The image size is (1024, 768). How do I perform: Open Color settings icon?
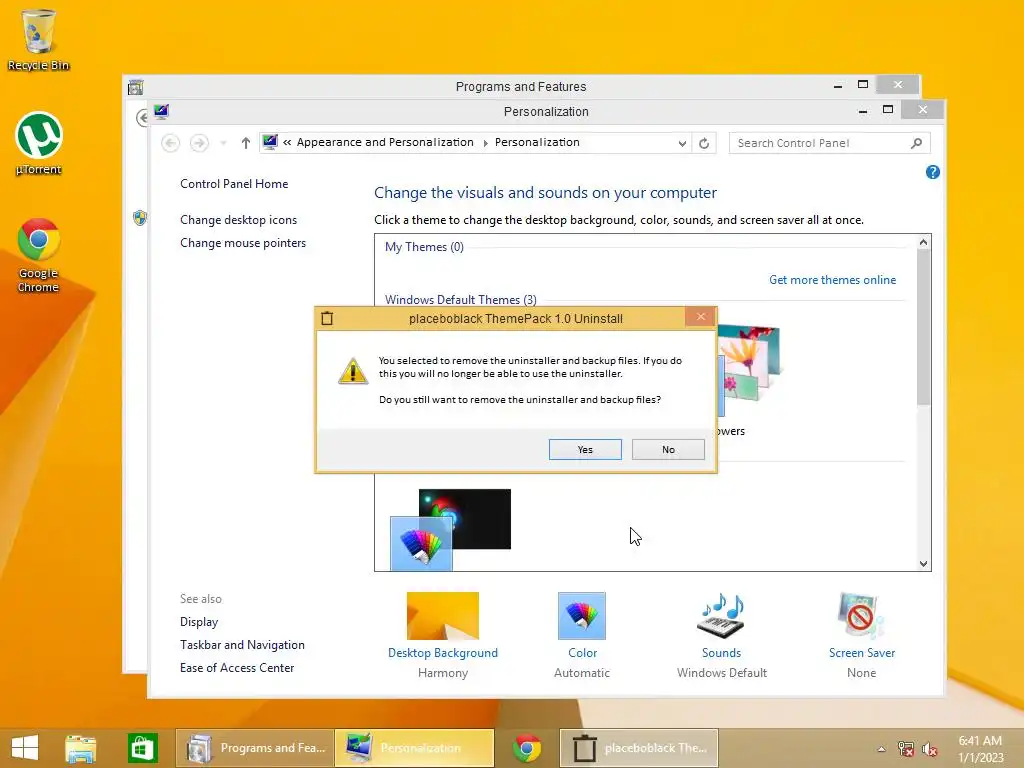(x=582, y=616)
